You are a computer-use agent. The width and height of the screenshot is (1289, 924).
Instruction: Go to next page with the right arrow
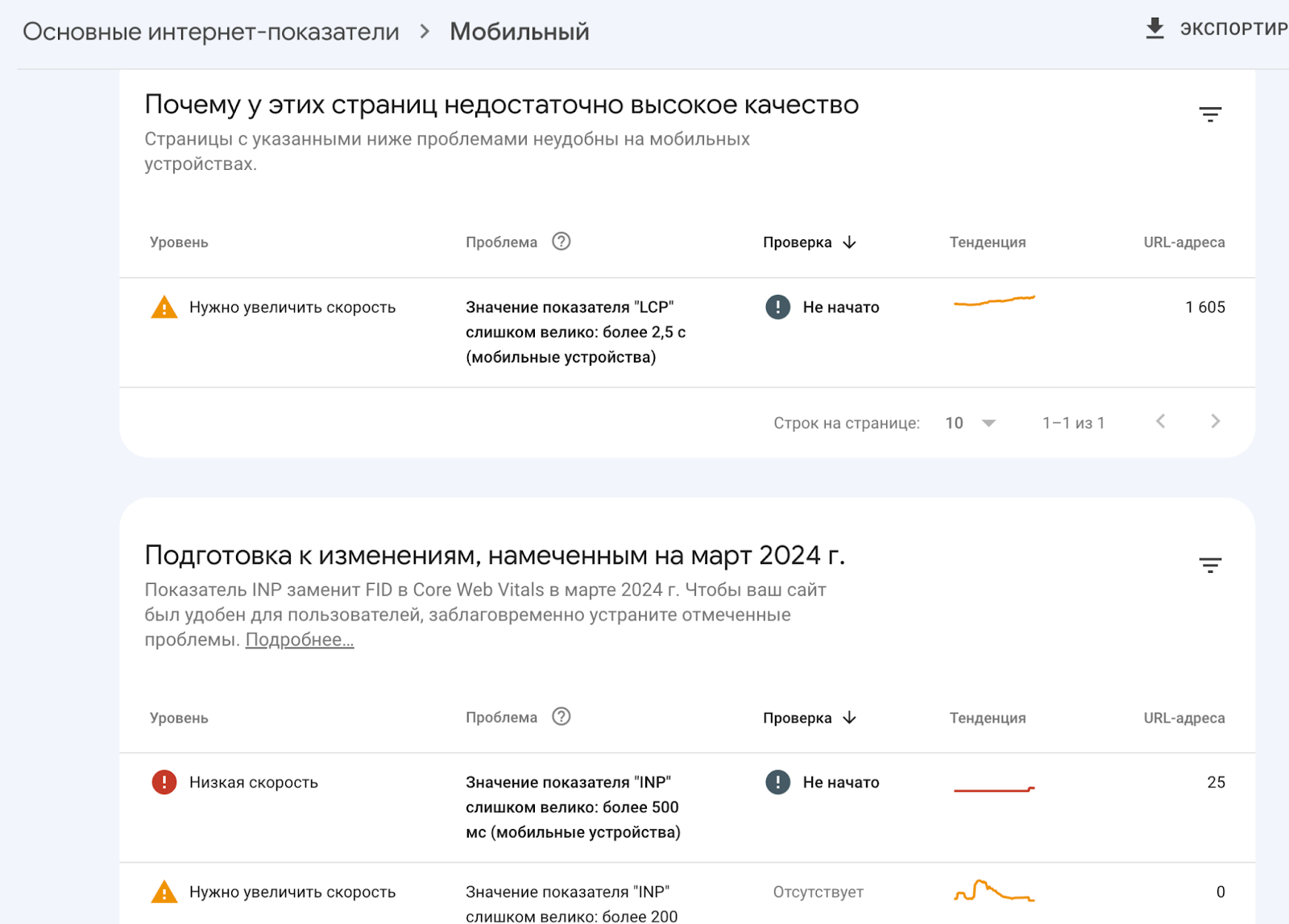(1215, 421)
